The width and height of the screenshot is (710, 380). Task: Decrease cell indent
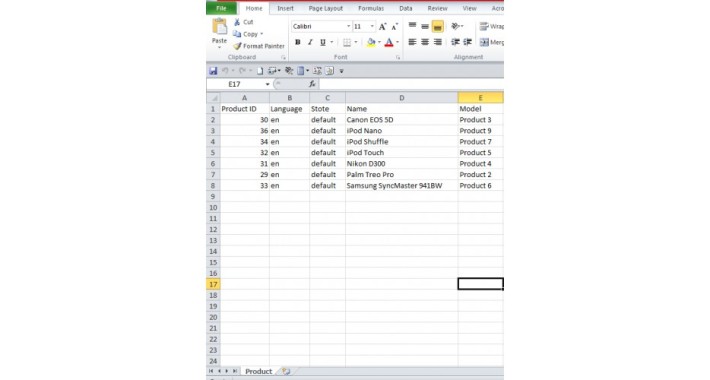click(x=455, y=42)
